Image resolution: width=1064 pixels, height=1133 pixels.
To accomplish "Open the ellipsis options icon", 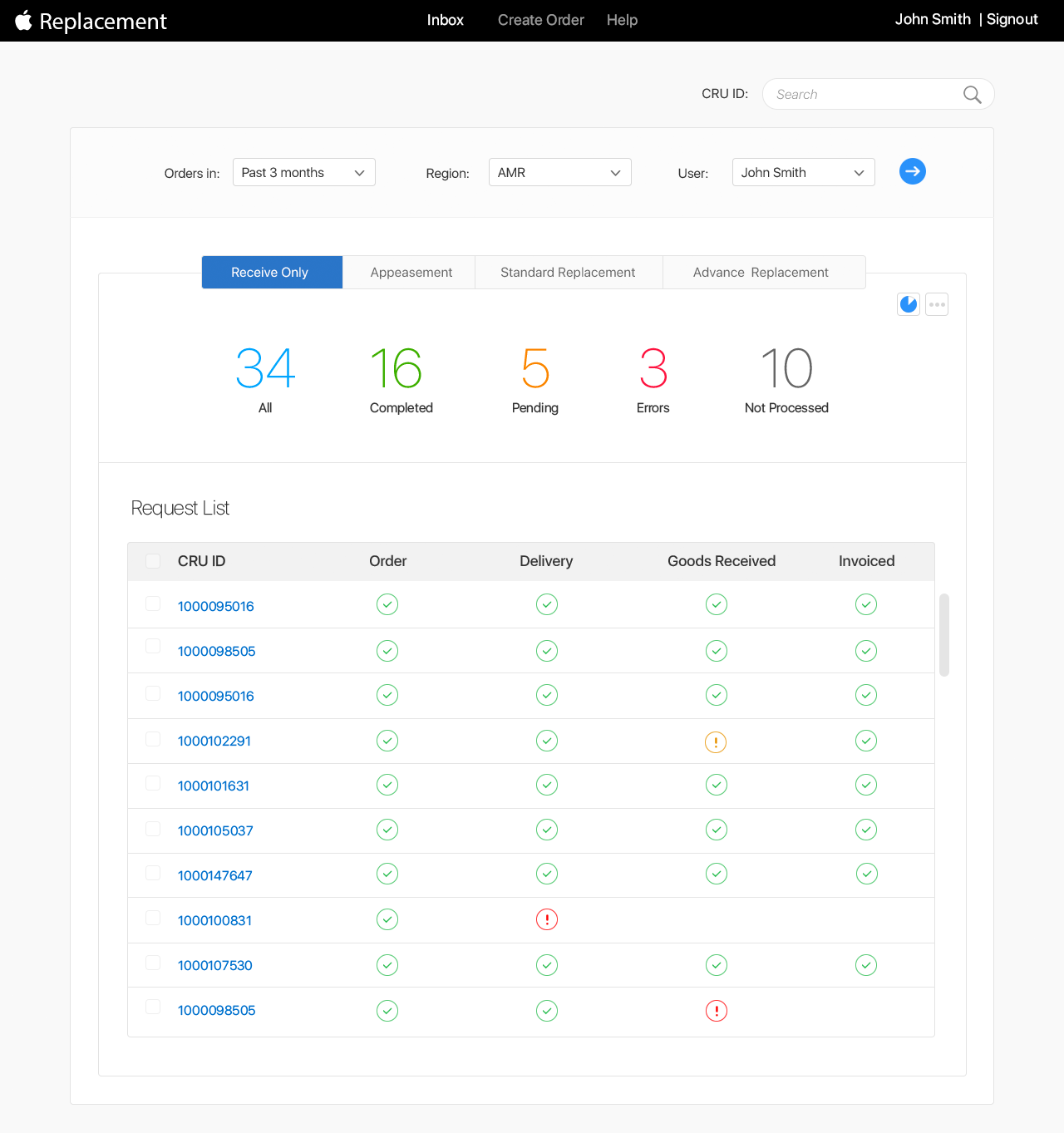I will (x=937, y=304).
